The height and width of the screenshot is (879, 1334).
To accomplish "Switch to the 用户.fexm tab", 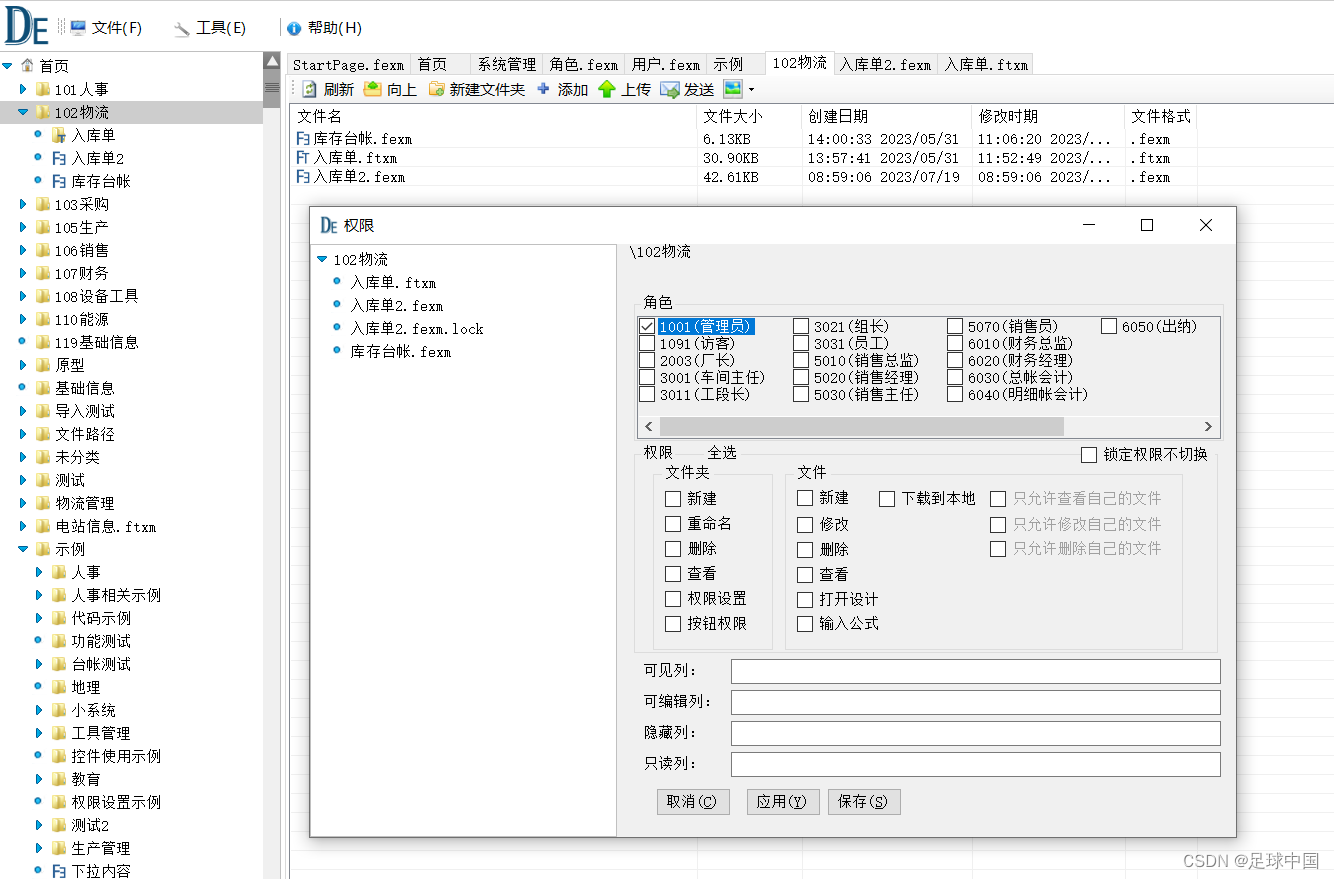I will 664,63.
